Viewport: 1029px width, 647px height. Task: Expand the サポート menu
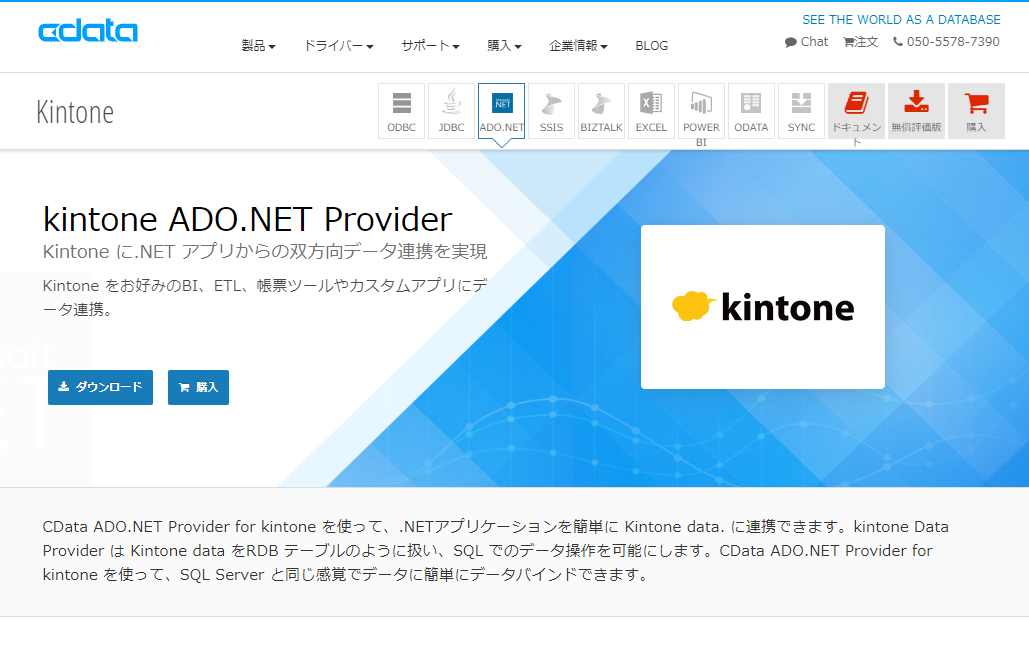[430, 46]
